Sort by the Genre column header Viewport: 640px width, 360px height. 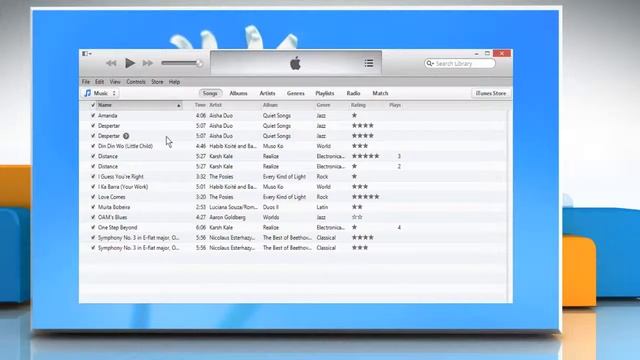(323, 105)
